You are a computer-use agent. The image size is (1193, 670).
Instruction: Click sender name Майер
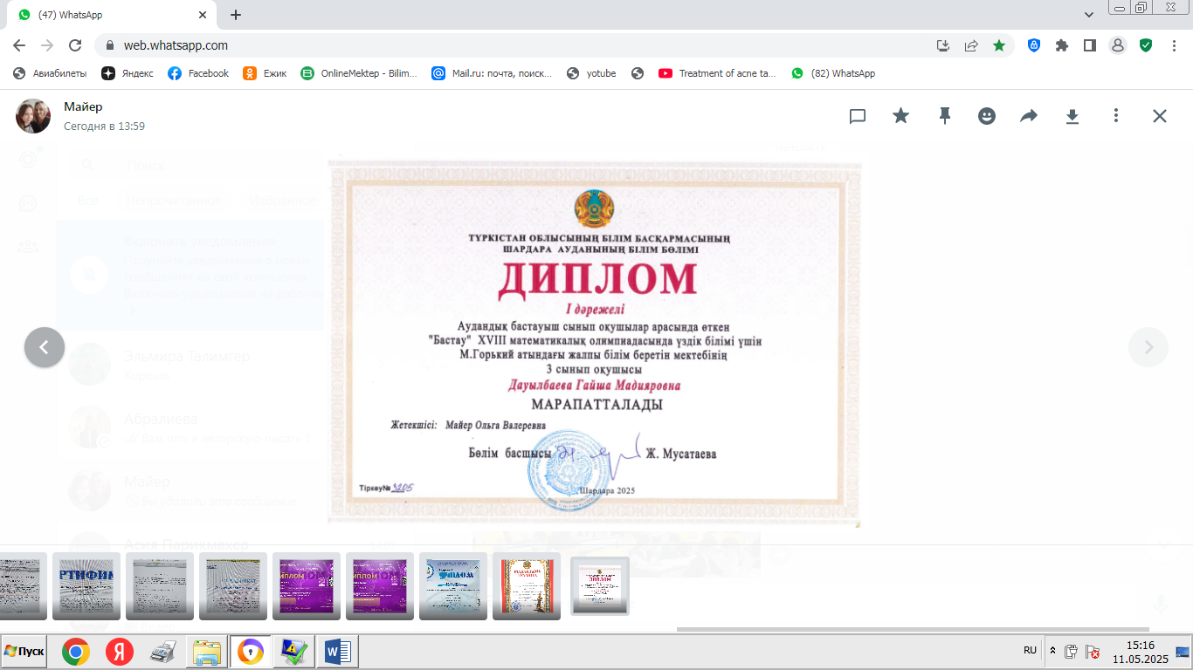83,106
